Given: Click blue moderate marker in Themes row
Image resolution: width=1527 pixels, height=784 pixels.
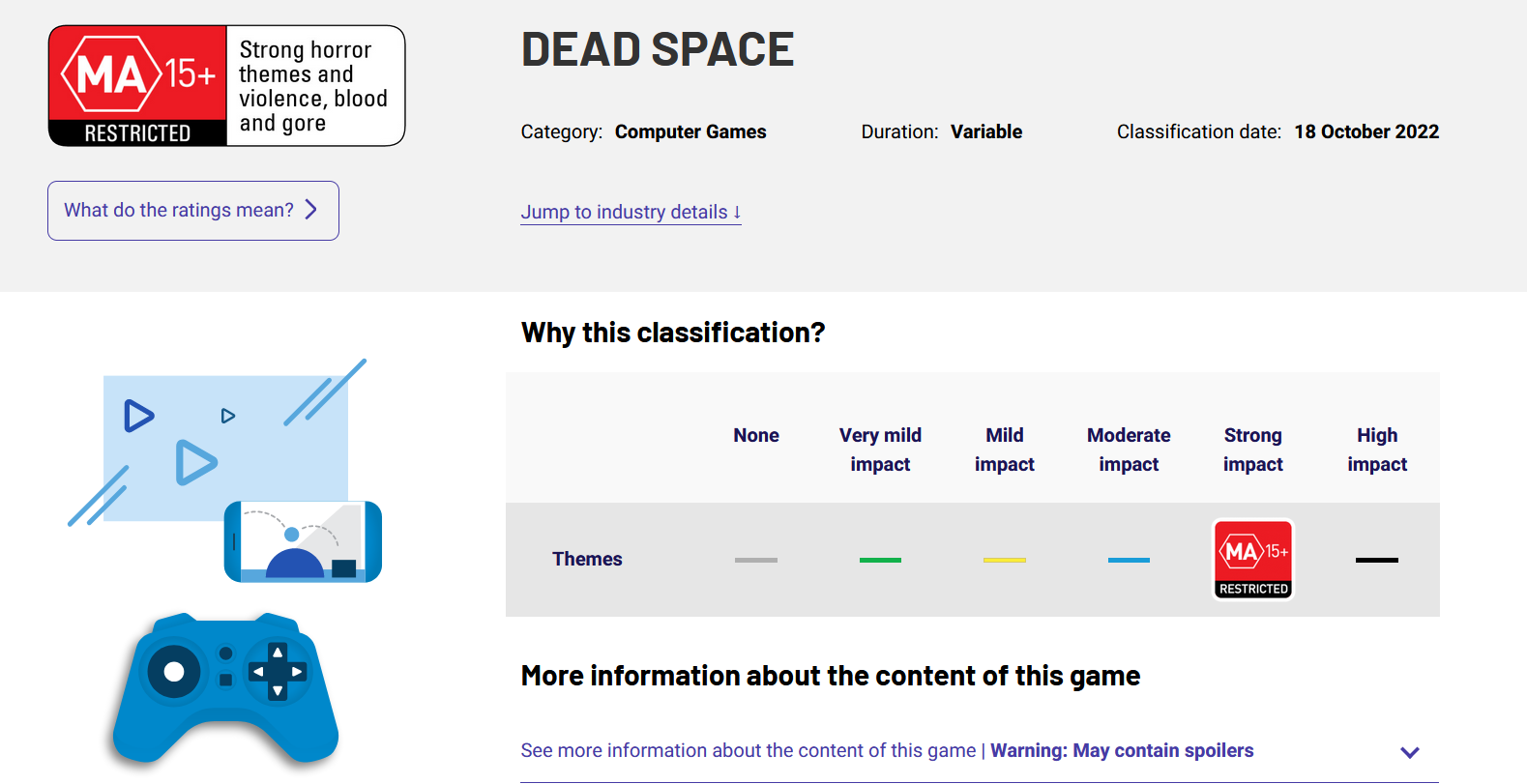Looking at the screenshot, I should [x=1129, y=560].
